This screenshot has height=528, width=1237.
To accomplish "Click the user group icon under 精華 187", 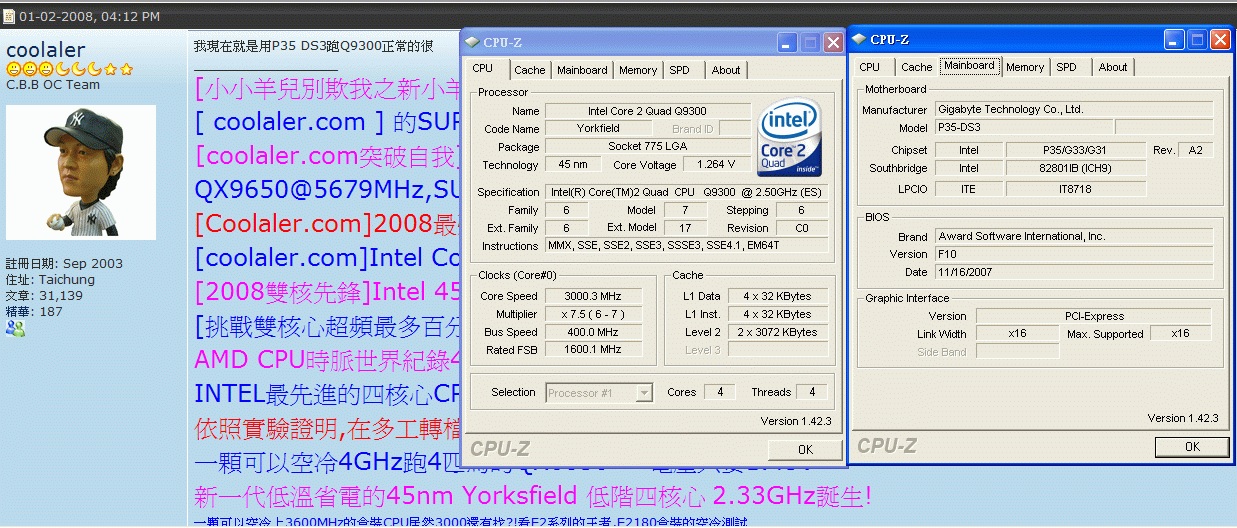I will (15, 328).
